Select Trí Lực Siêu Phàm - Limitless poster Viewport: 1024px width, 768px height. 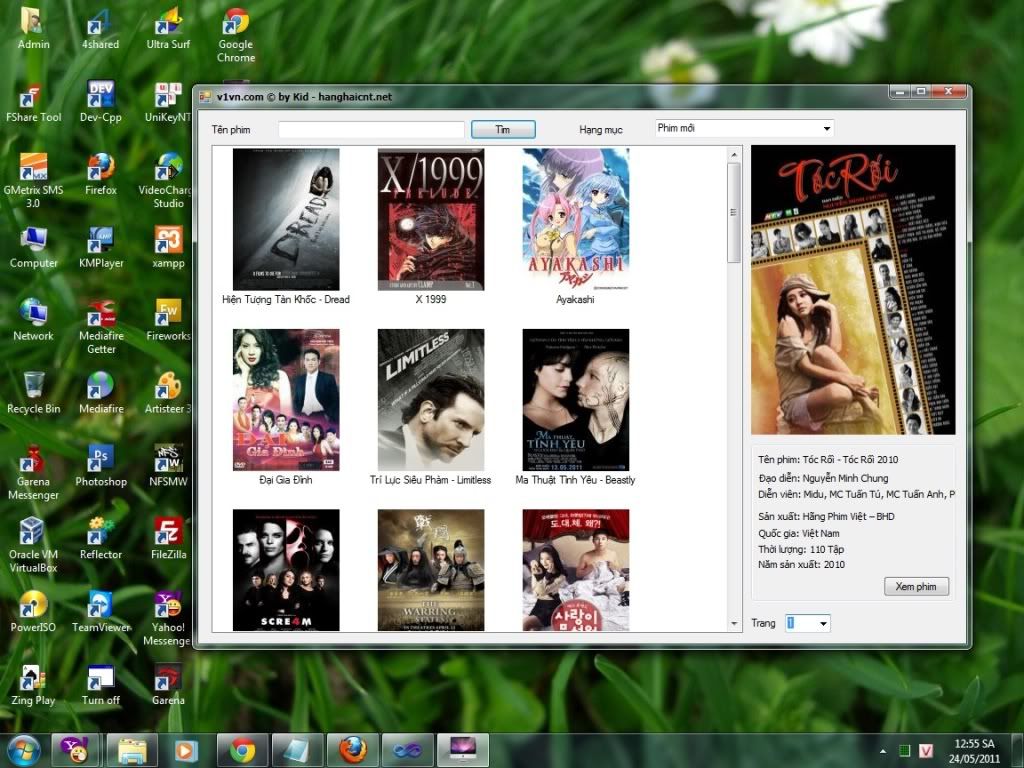point(431,400)
